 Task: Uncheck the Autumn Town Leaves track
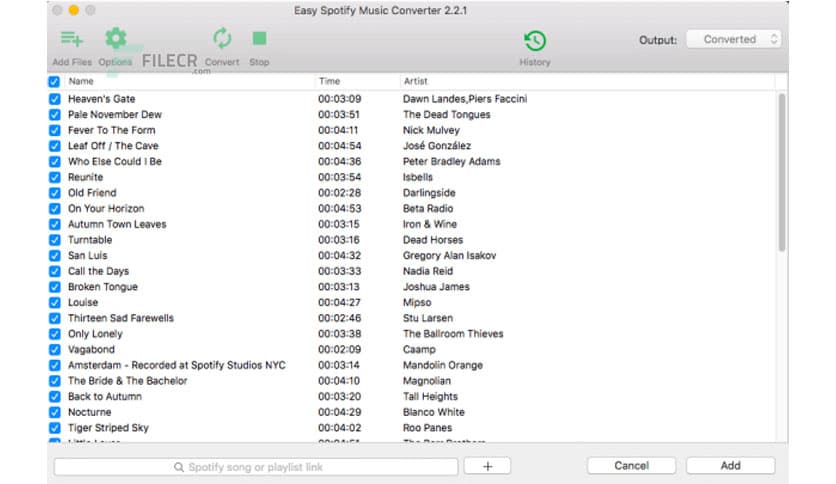[54, 224]
